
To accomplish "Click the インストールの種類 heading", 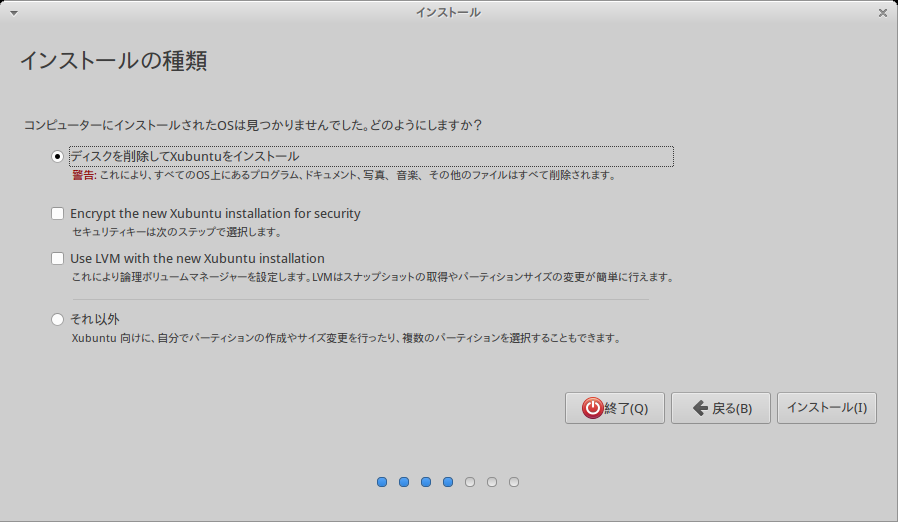I will coord(113,61).
